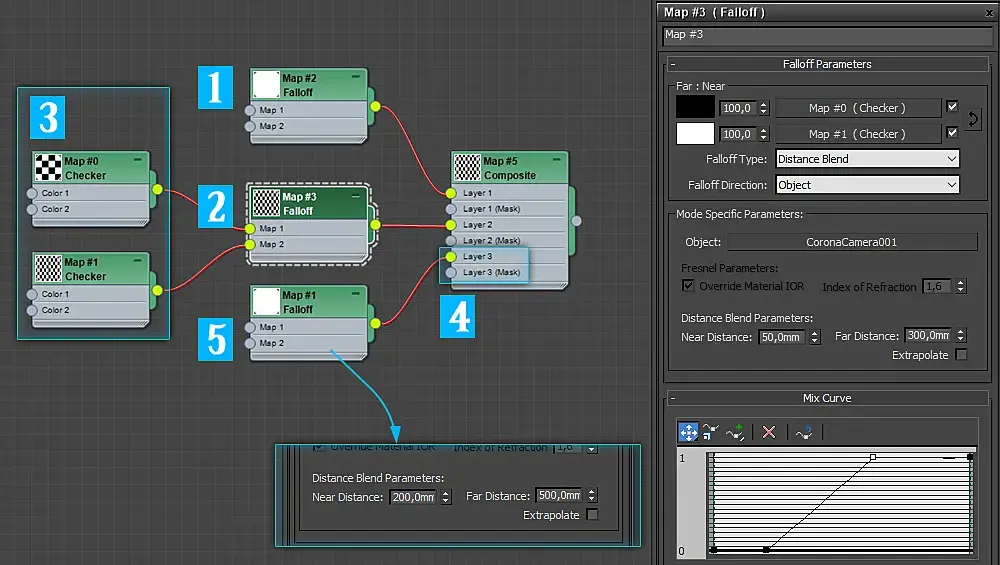The width and height of the screenshot is (1000, 565).
Task: Click Map 2 input socket on Map #3 Falloff
Action: point(250,244)
